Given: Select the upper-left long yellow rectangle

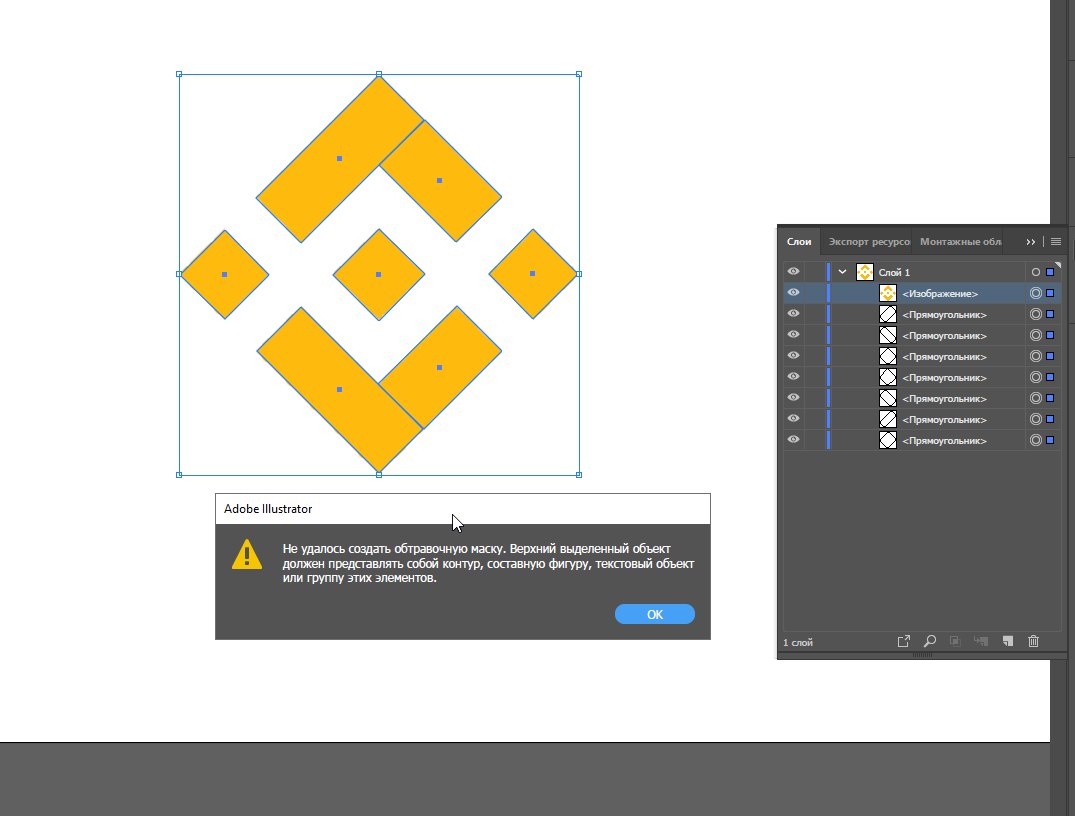Looking at the screenshot, I should coord(339,158).
